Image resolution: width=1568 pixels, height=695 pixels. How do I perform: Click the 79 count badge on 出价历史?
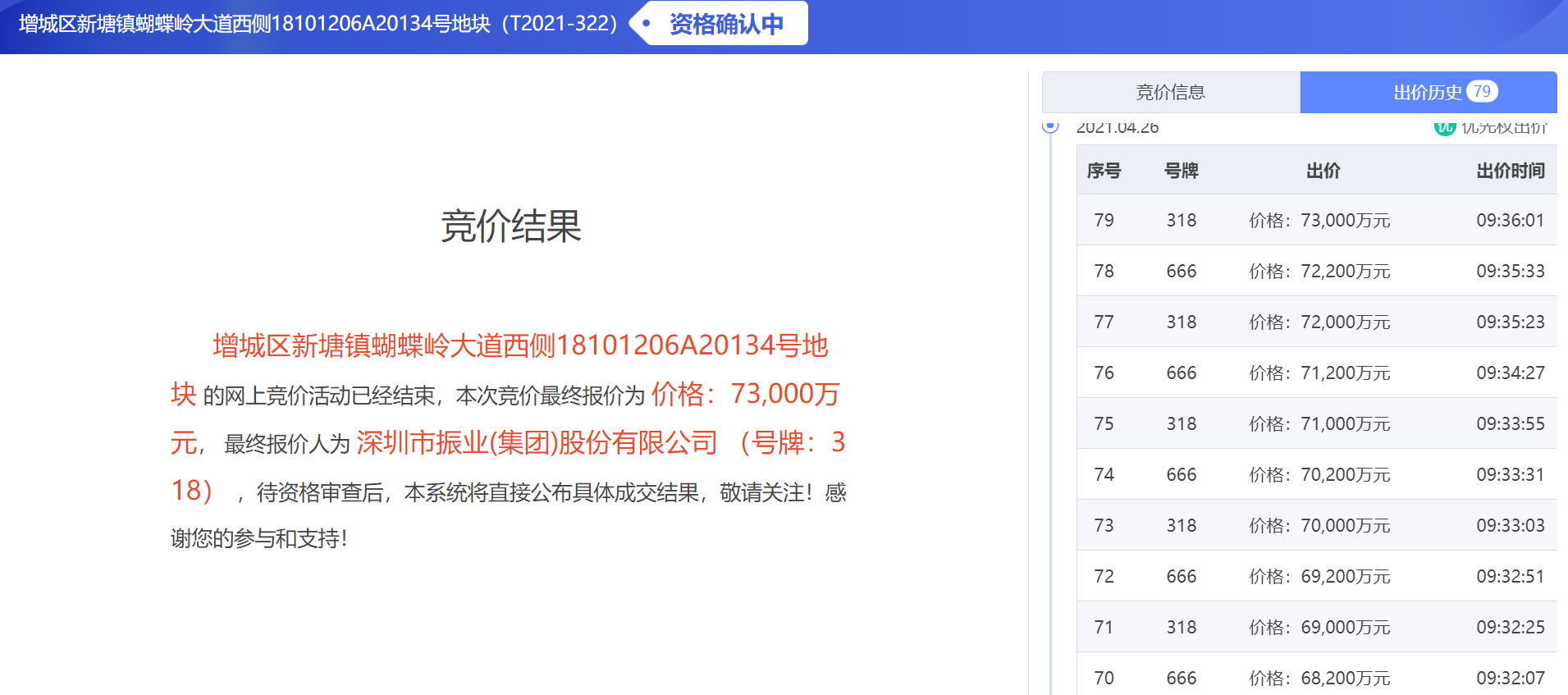point(1482,92)
